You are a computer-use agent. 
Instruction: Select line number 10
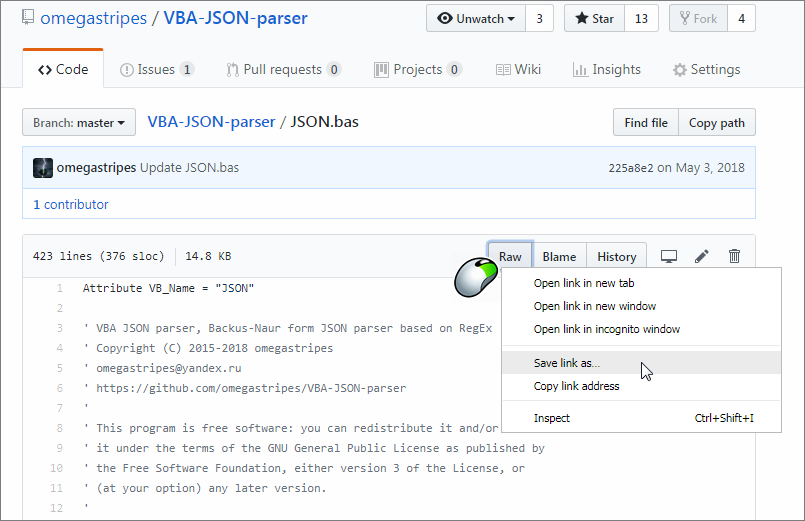(56, 468)
